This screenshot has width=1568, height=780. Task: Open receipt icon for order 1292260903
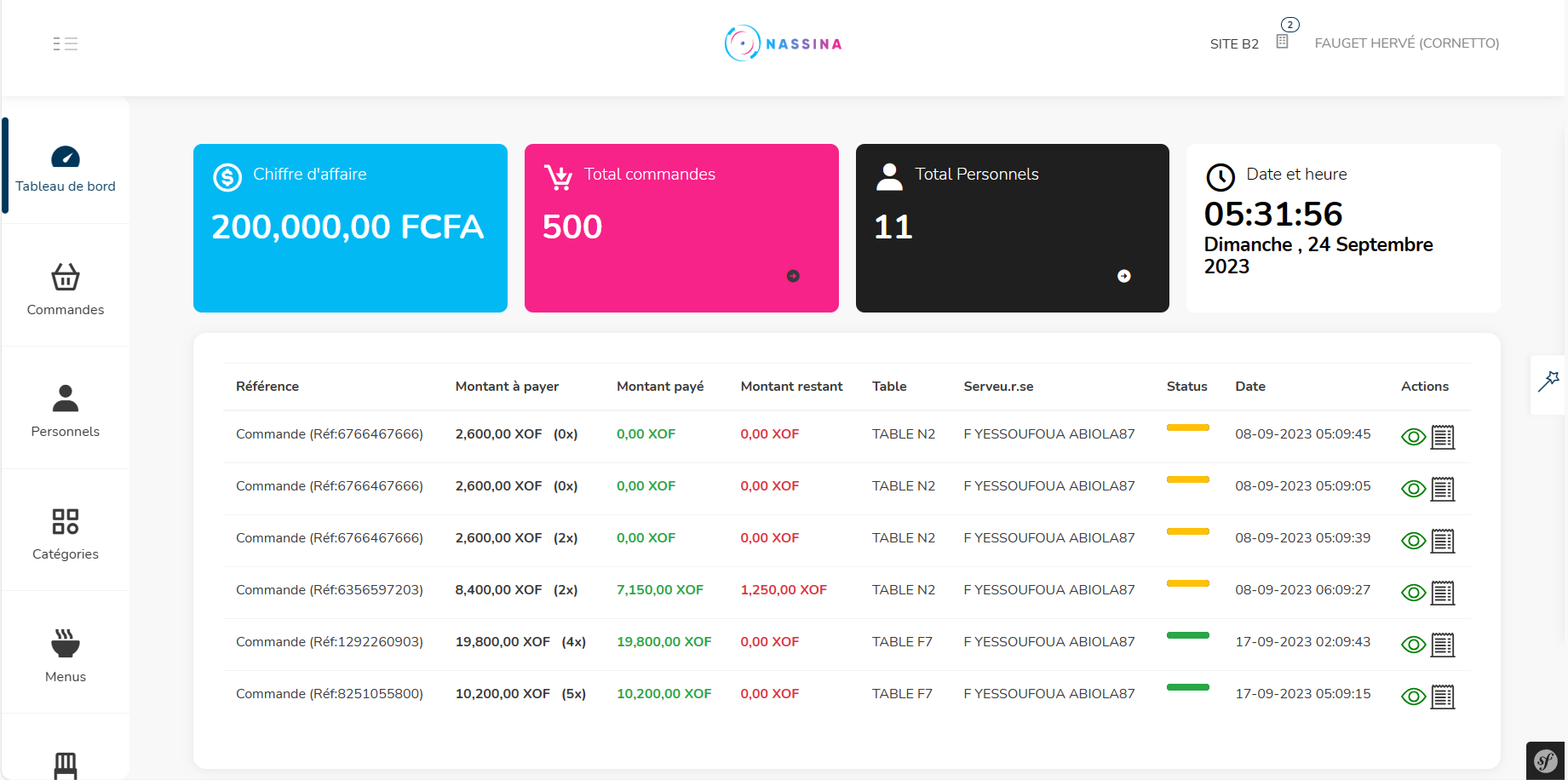[x=1443, y=645]
